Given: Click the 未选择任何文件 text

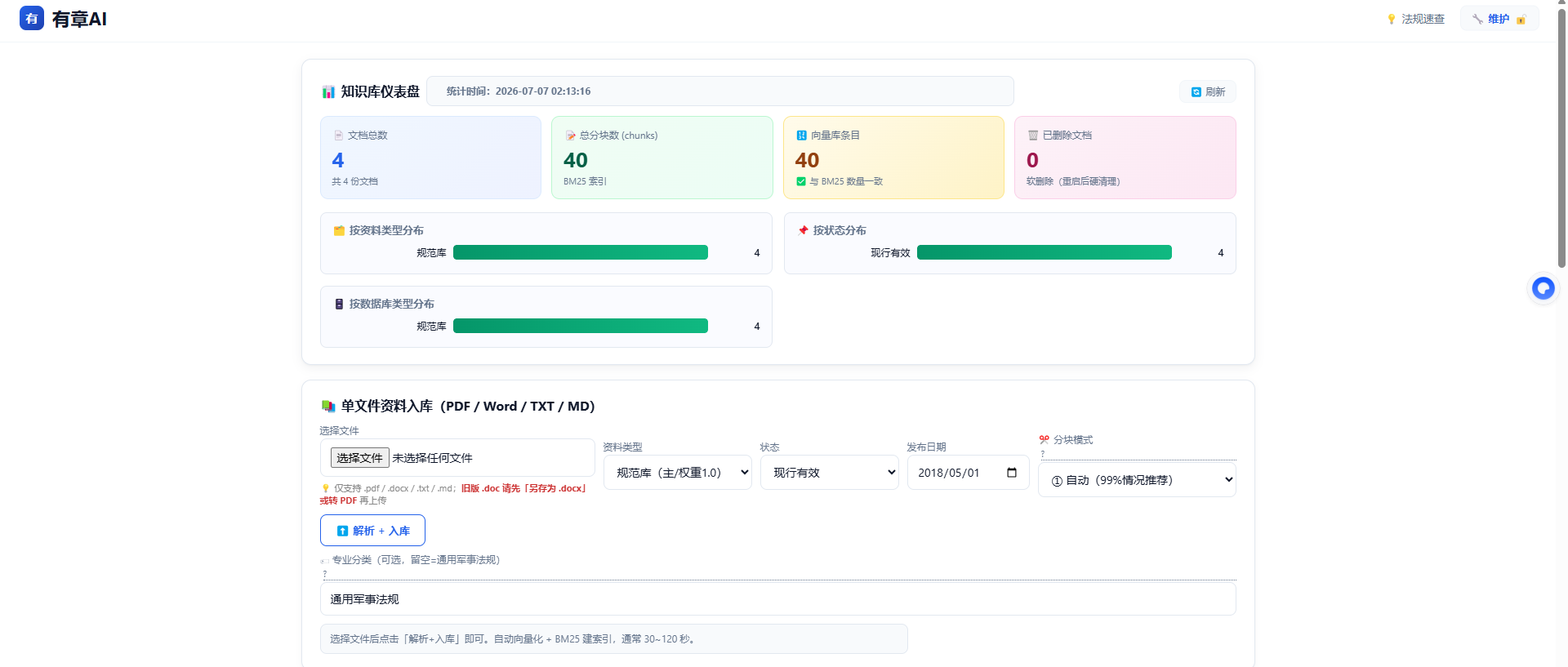Looking at the screenshot, I should (x=432, y=458).
